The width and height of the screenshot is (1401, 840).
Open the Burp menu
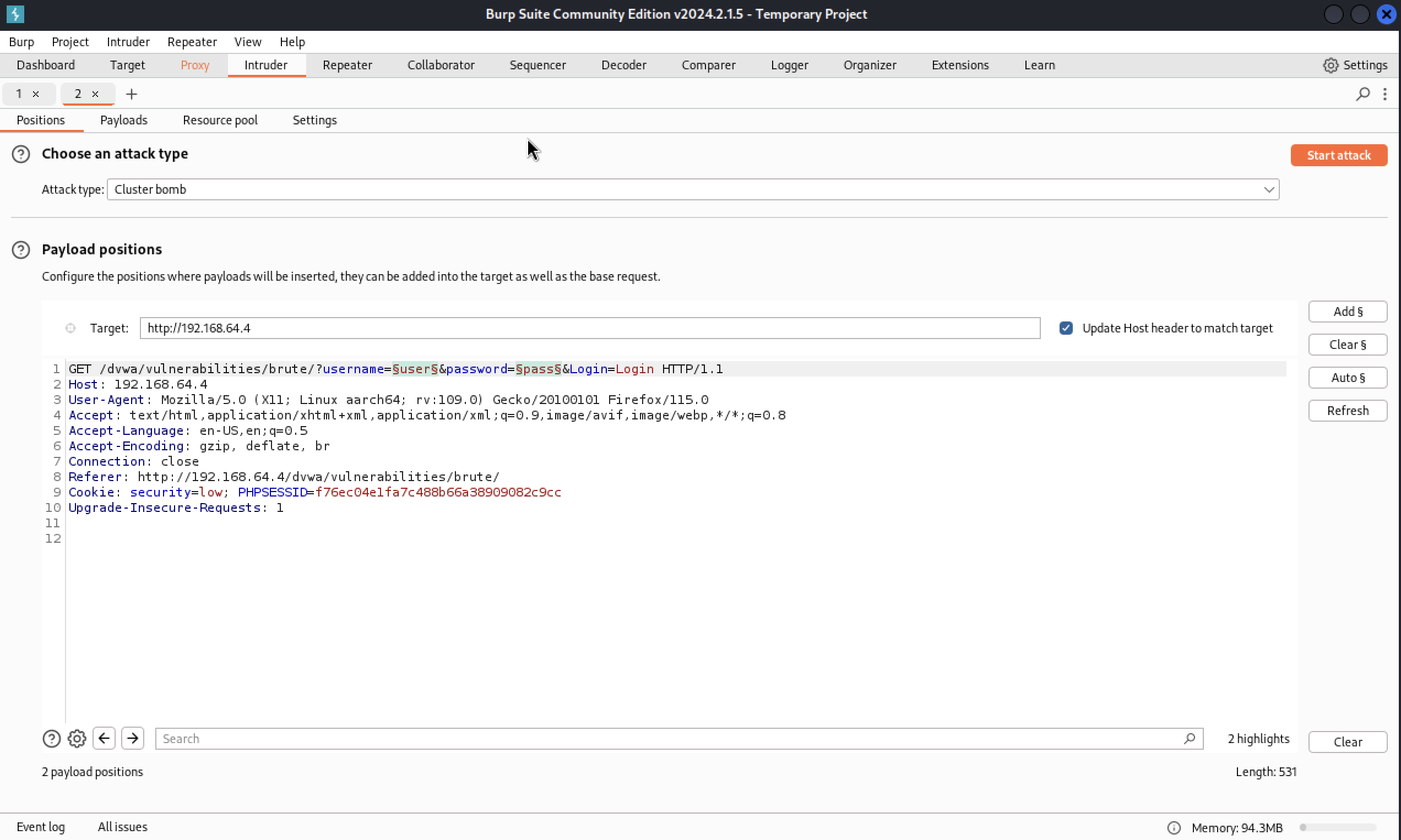[x=21, y=42]
